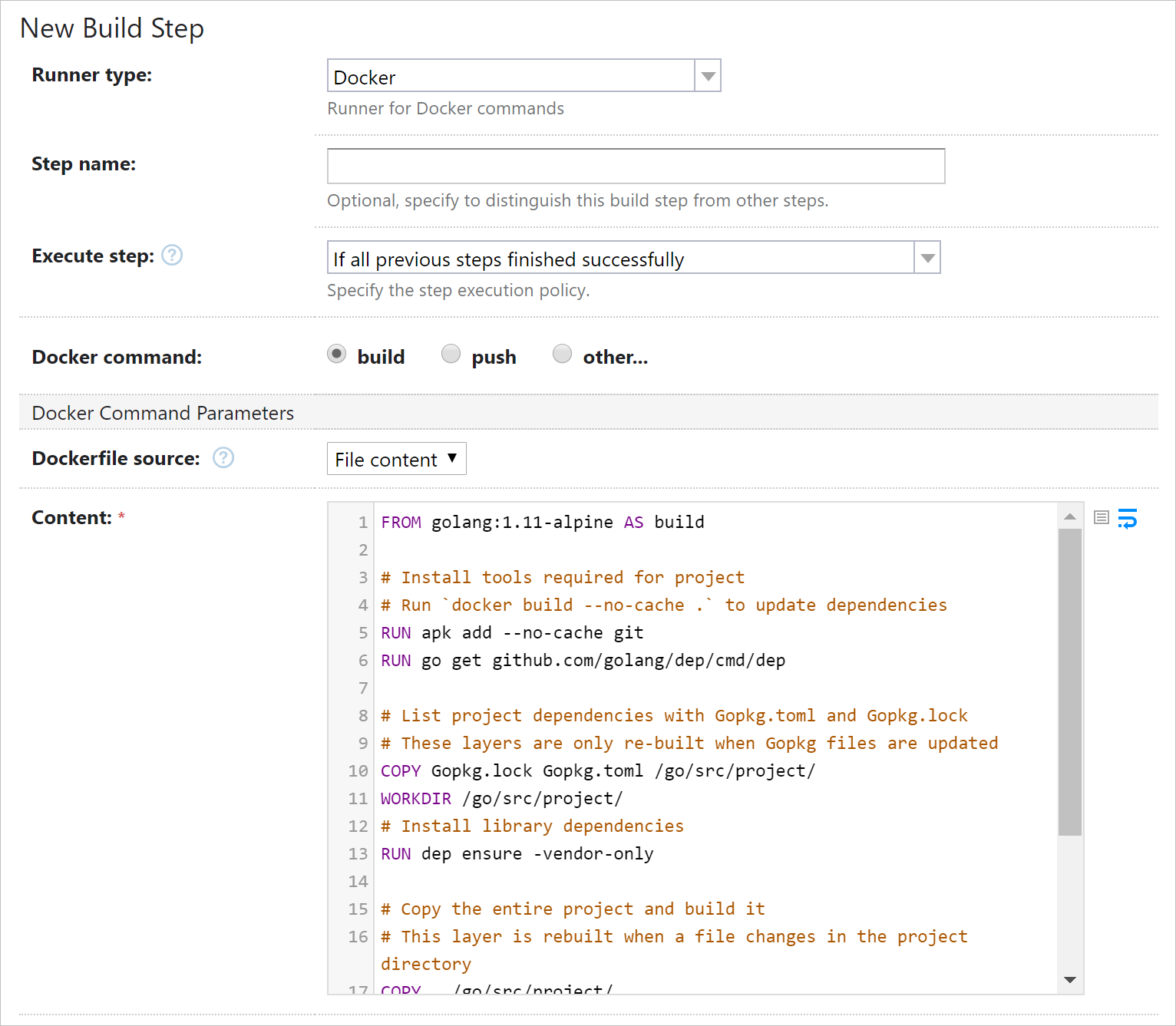Click the Docker Command Parameters section header
Image resolution: width=1176 pixels, height=1026 pixels.
(163, 412)
